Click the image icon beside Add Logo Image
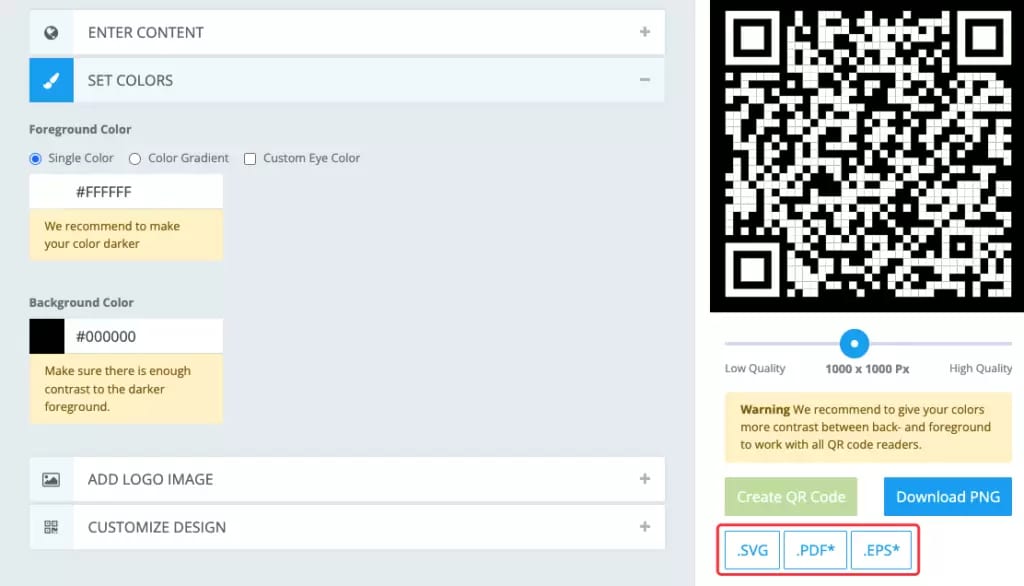Screen dimensions: 1024x586 51,480
